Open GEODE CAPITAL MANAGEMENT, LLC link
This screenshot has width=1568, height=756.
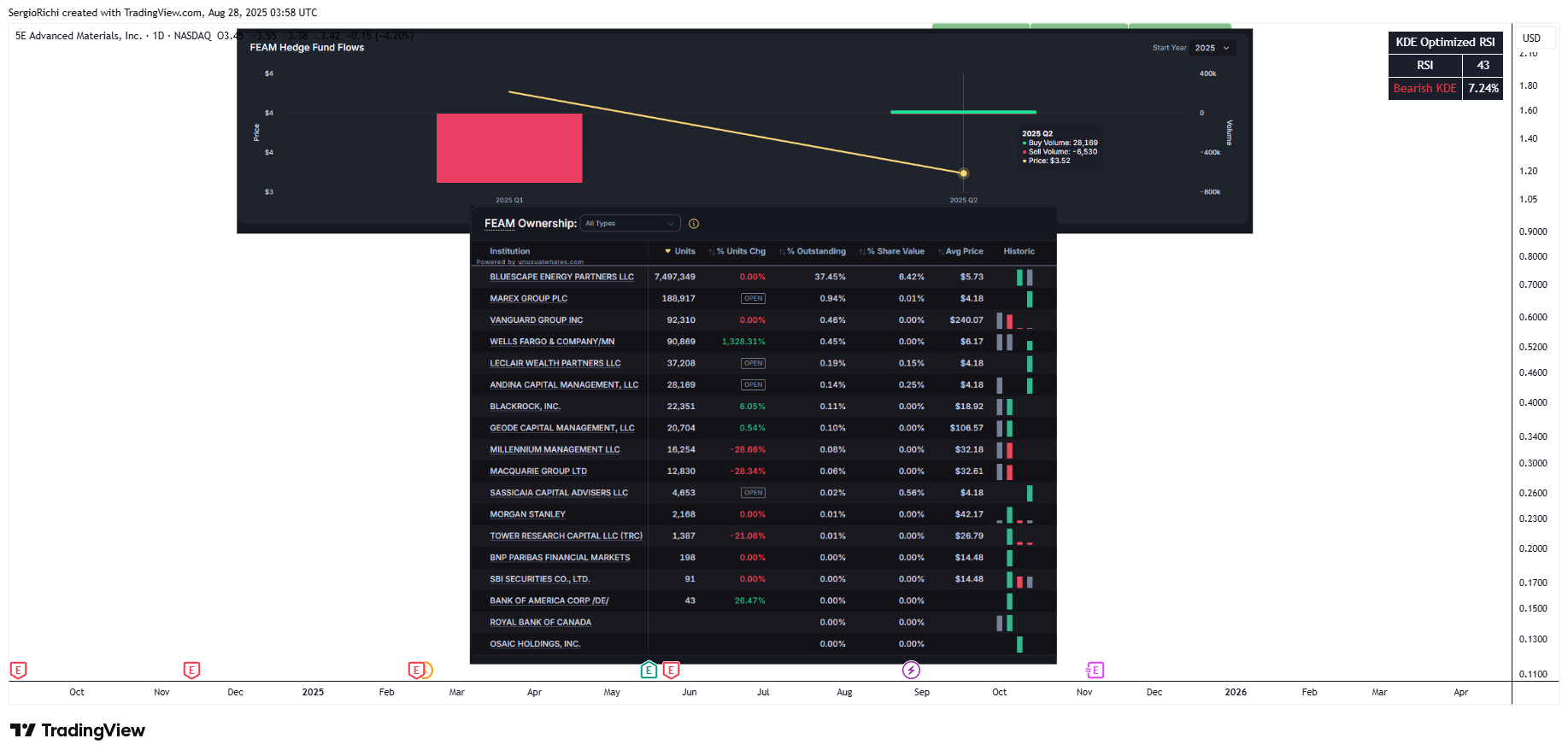pyautogui.click(x=561, y=428)
